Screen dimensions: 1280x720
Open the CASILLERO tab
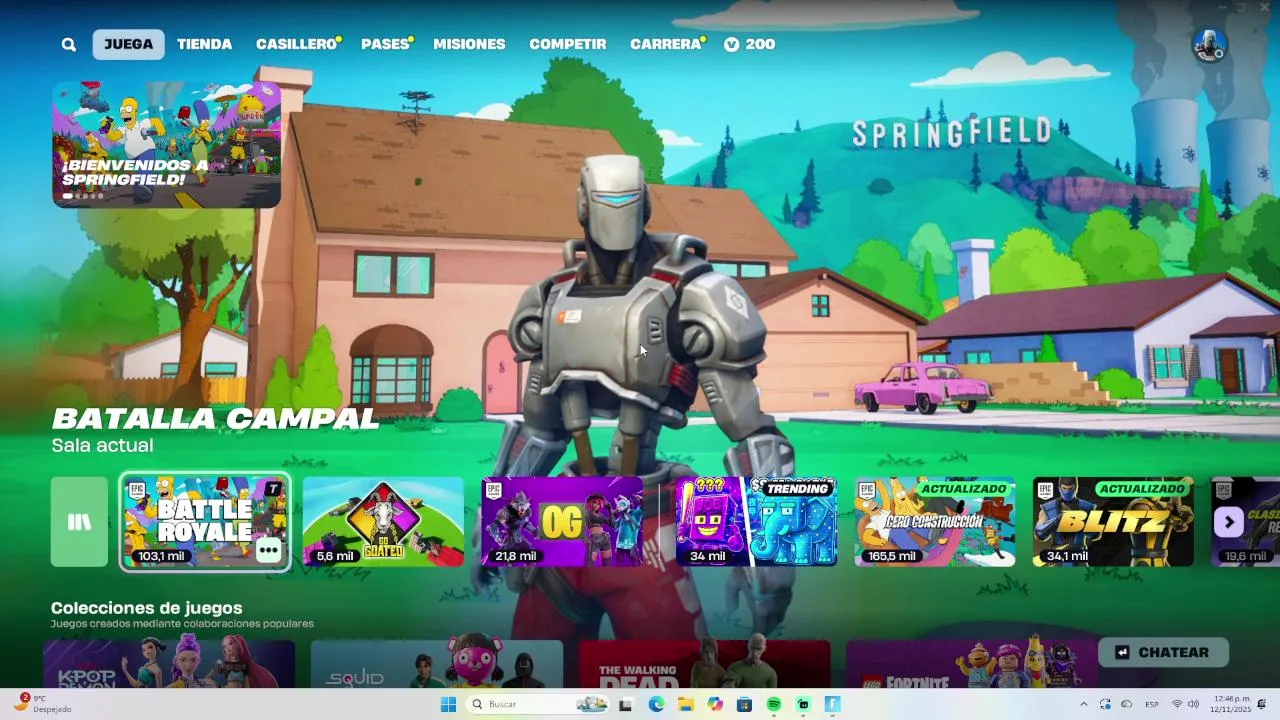[297, 44]
